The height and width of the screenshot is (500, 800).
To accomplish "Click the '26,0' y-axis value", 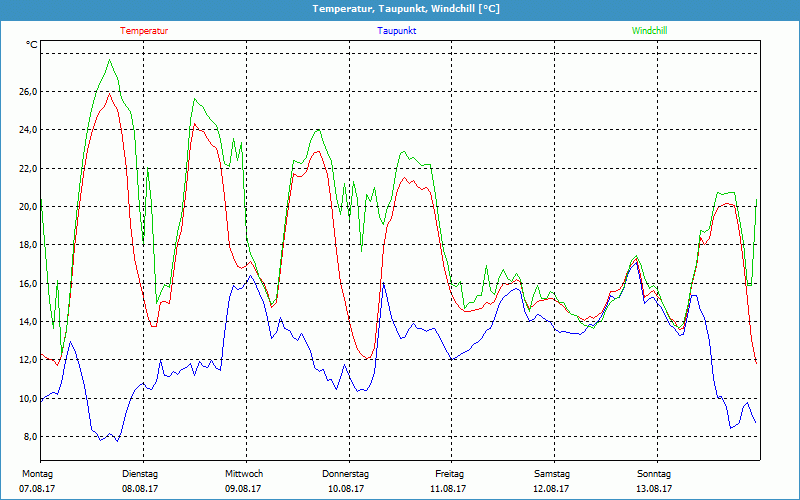I will pyautogui.click(x=28, y=92).
